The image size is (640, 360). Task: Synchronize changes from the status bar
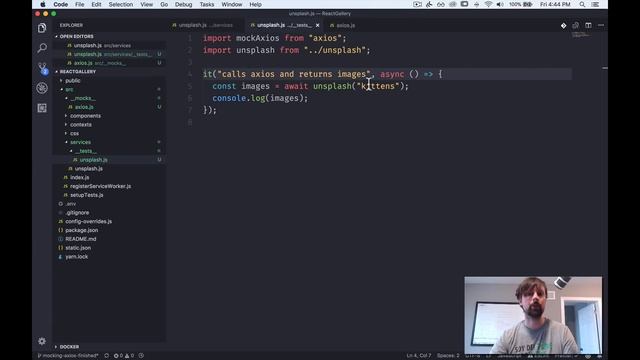click(107, 356)
